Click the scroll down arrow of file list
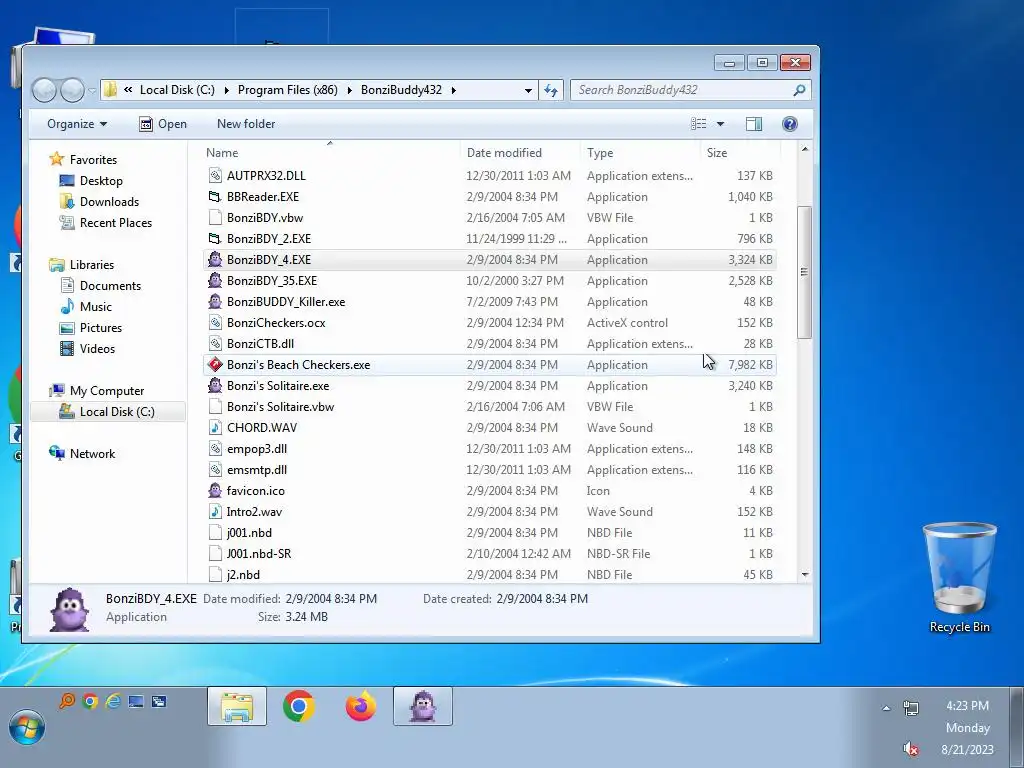This screenshot has height=768, width=1024. pyautogui.click(x=805, y=575)
